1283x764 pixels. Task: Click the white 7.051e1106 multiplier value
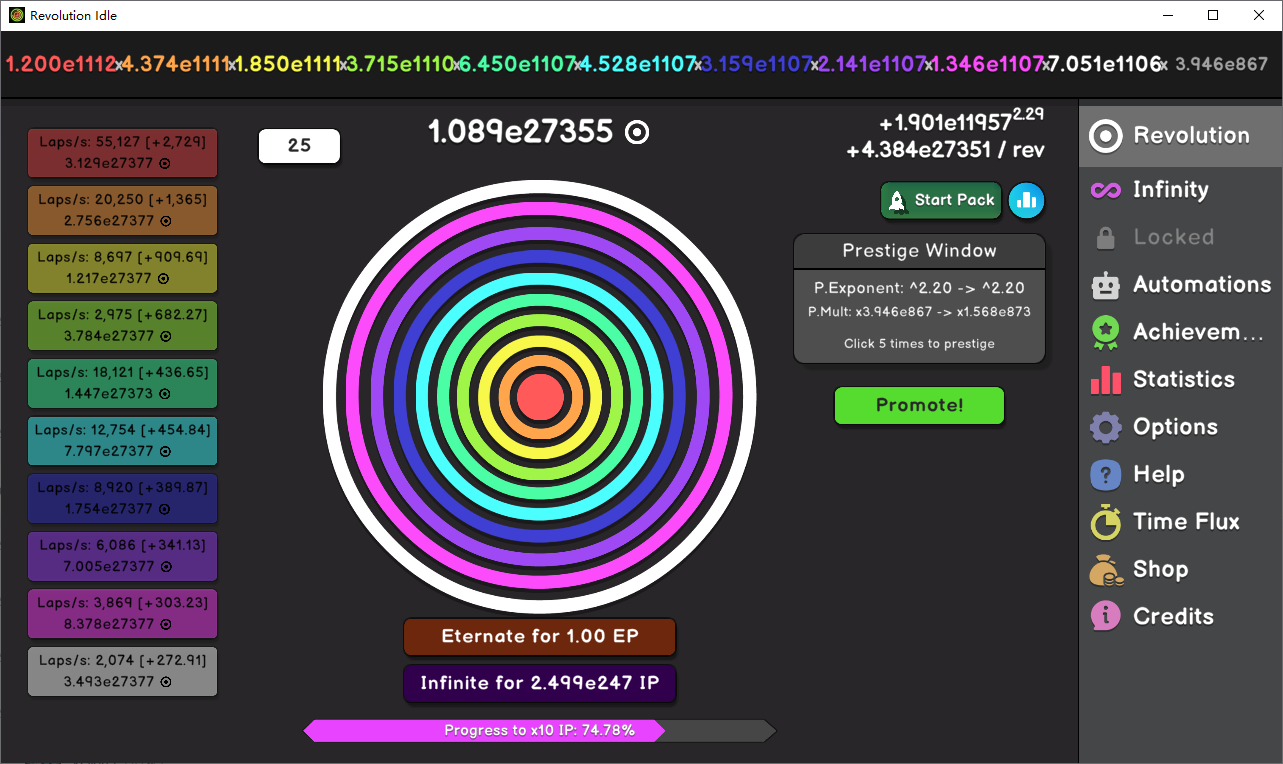coord(1104,64)
